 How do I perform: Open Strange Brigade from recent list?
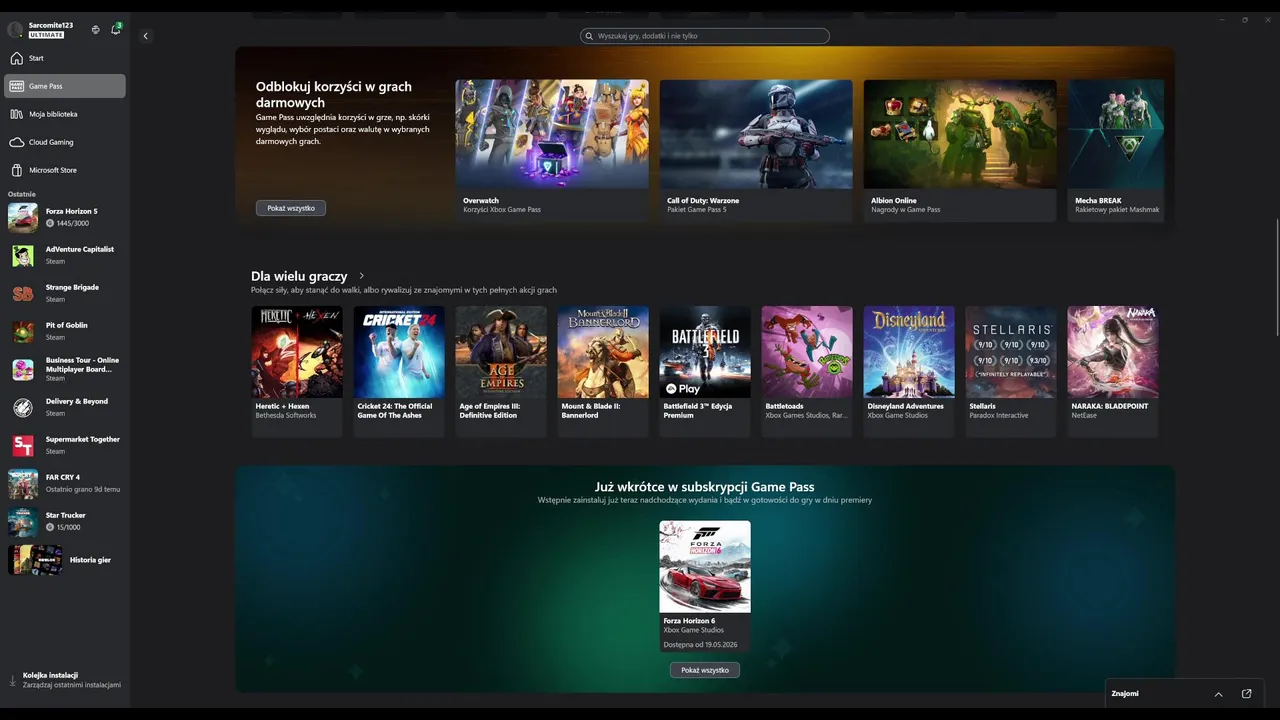65,293
